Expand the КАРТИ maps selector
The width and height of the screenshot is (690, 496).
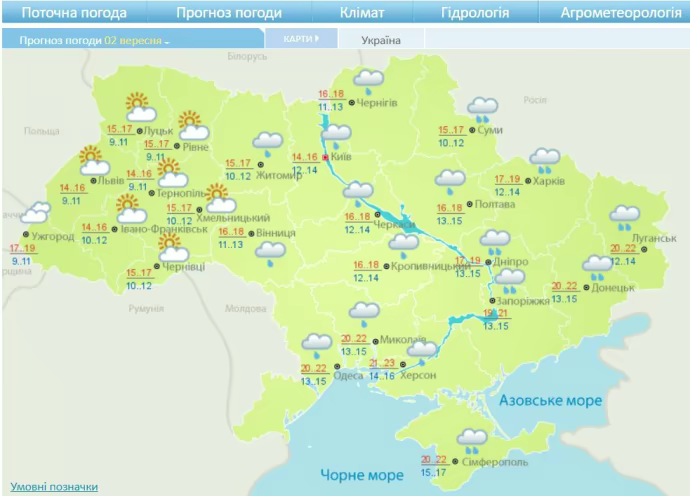300,39
